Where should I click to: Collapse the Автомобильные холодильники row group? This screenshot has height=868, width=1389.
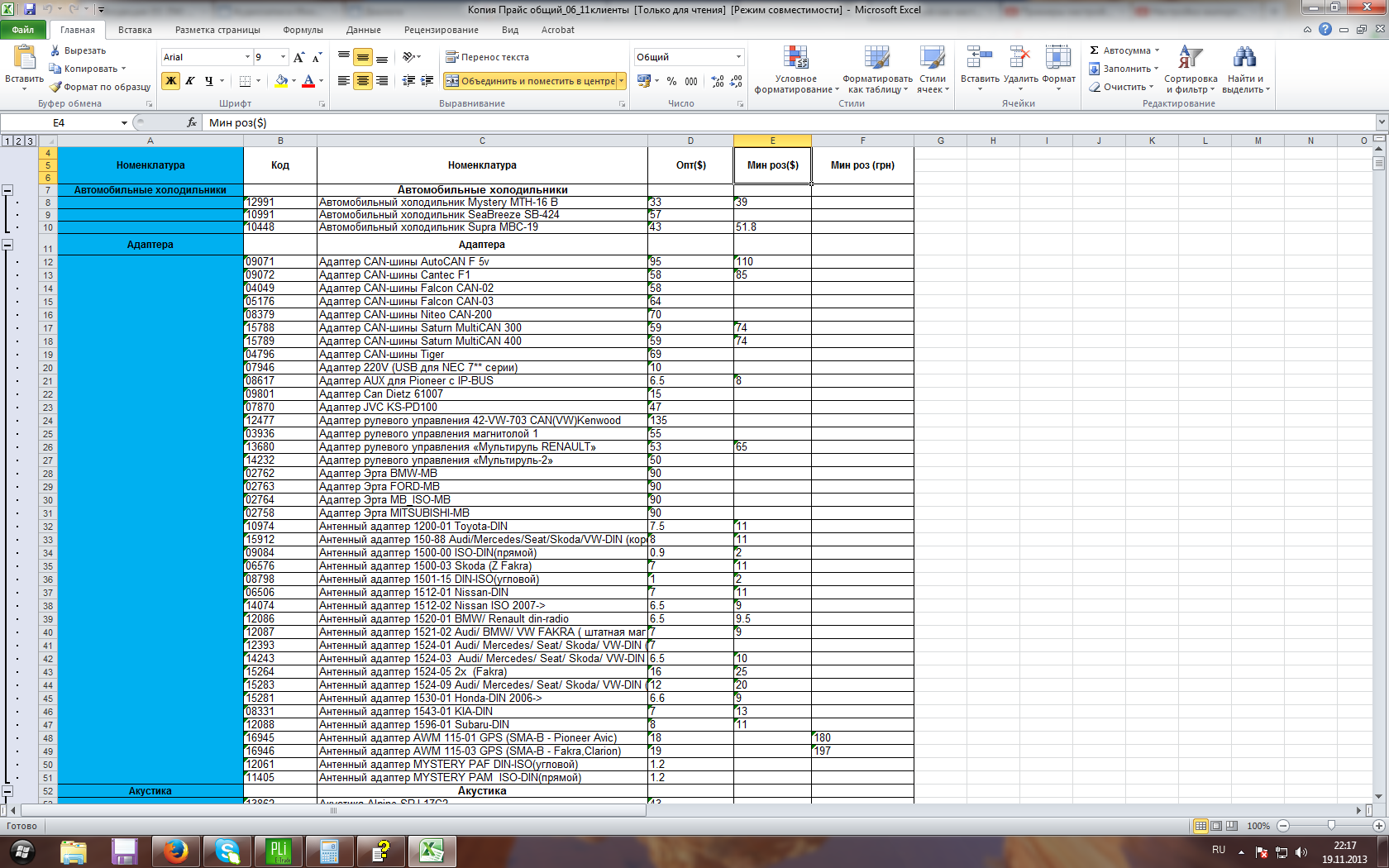click(7, 190)
